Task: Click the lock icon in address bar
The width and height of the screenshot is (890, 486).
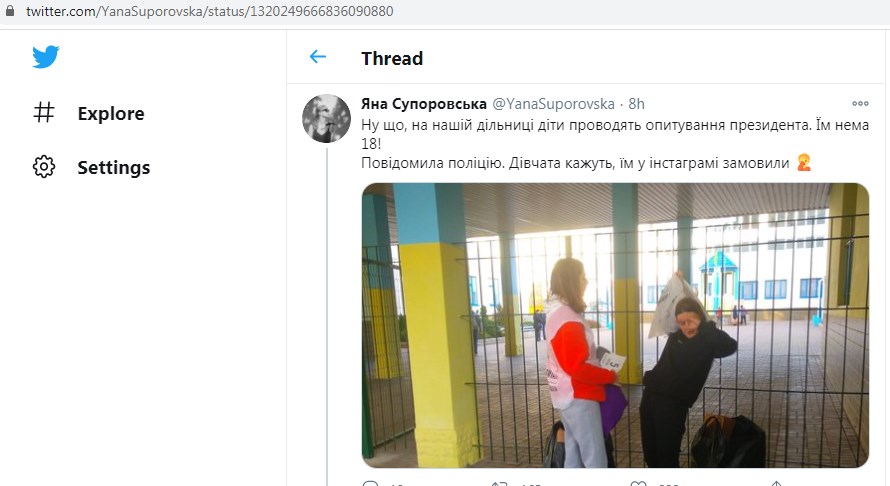Action: 10,11
